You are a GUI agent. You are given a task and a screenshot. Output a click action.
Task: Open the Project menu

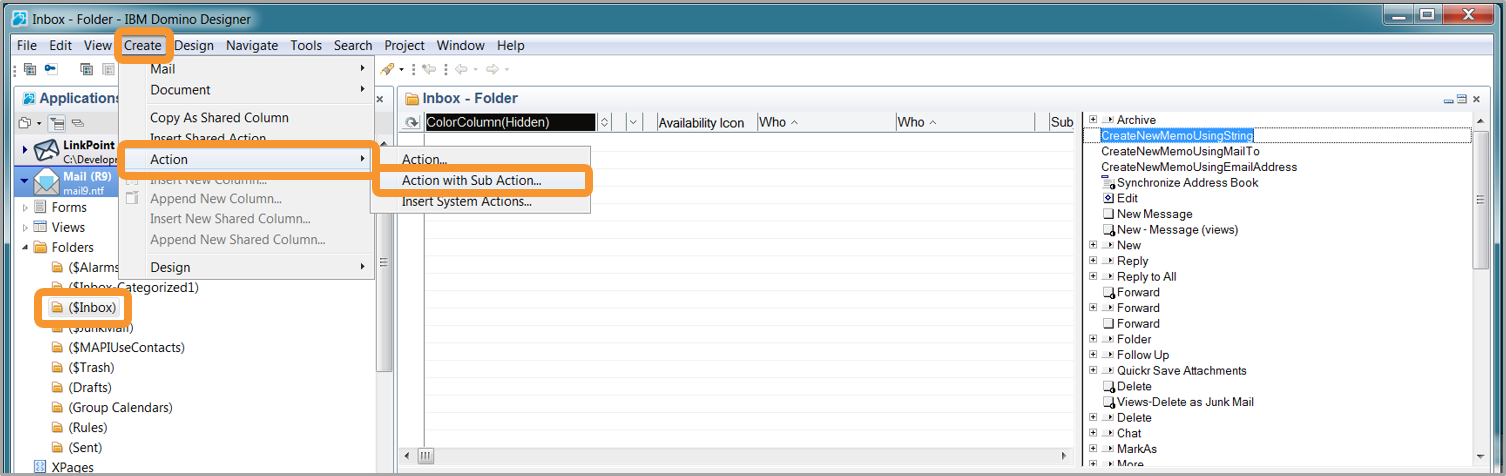405,45
